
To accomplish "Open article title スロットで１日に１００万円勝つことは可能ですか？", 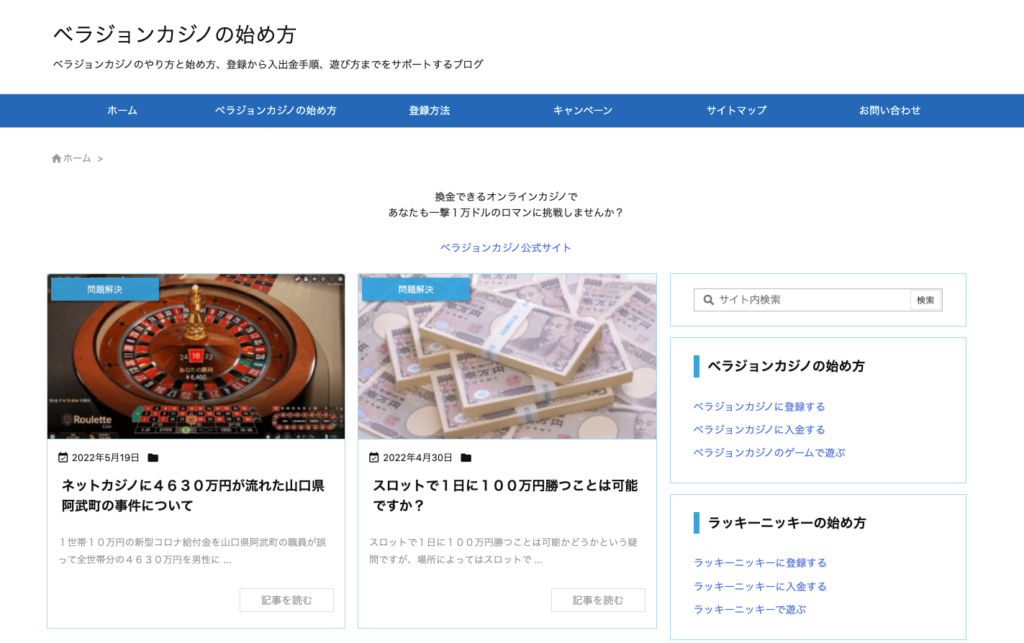I will point(505,495).
